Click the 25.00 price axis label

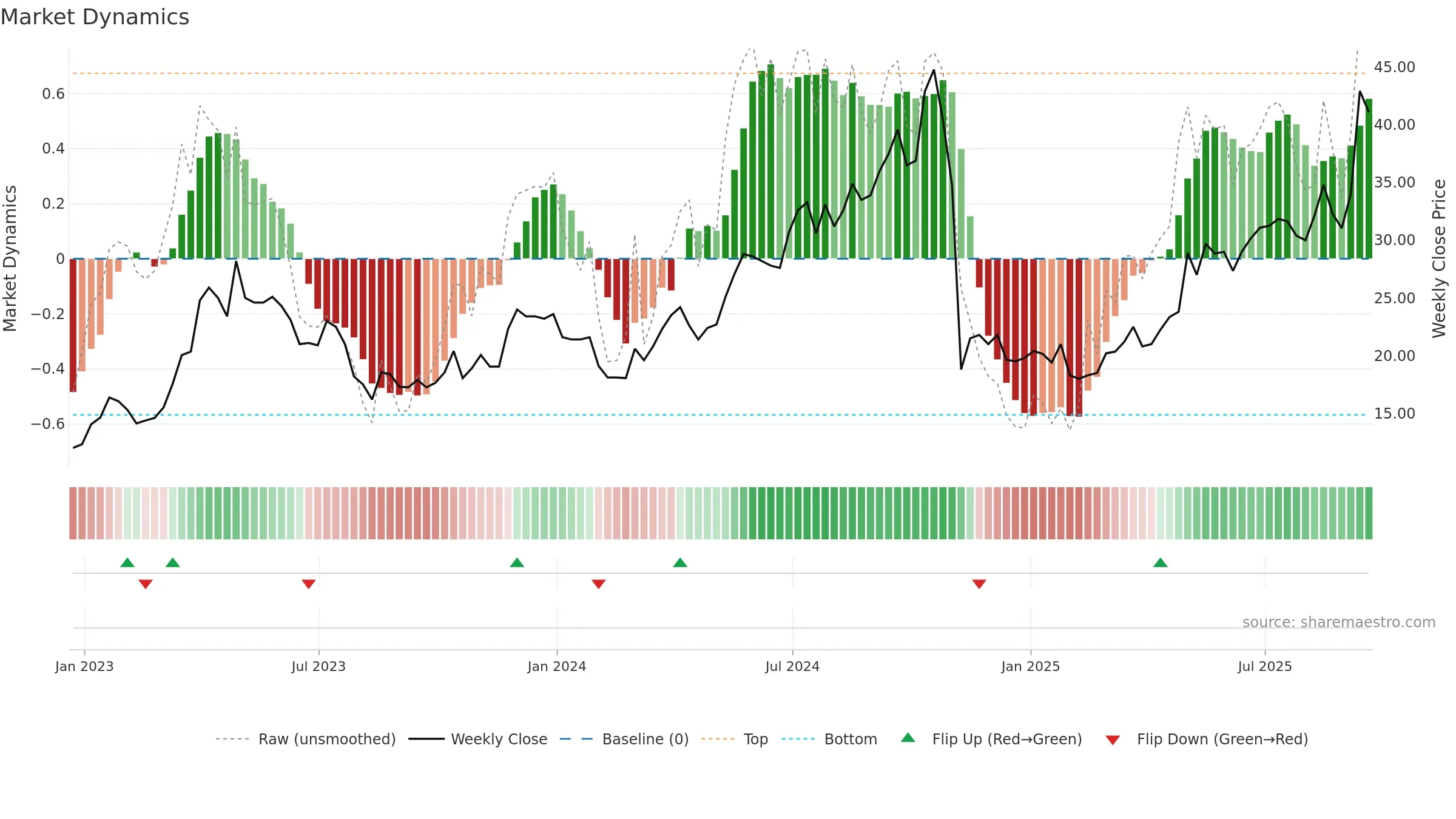[1395, 298]
